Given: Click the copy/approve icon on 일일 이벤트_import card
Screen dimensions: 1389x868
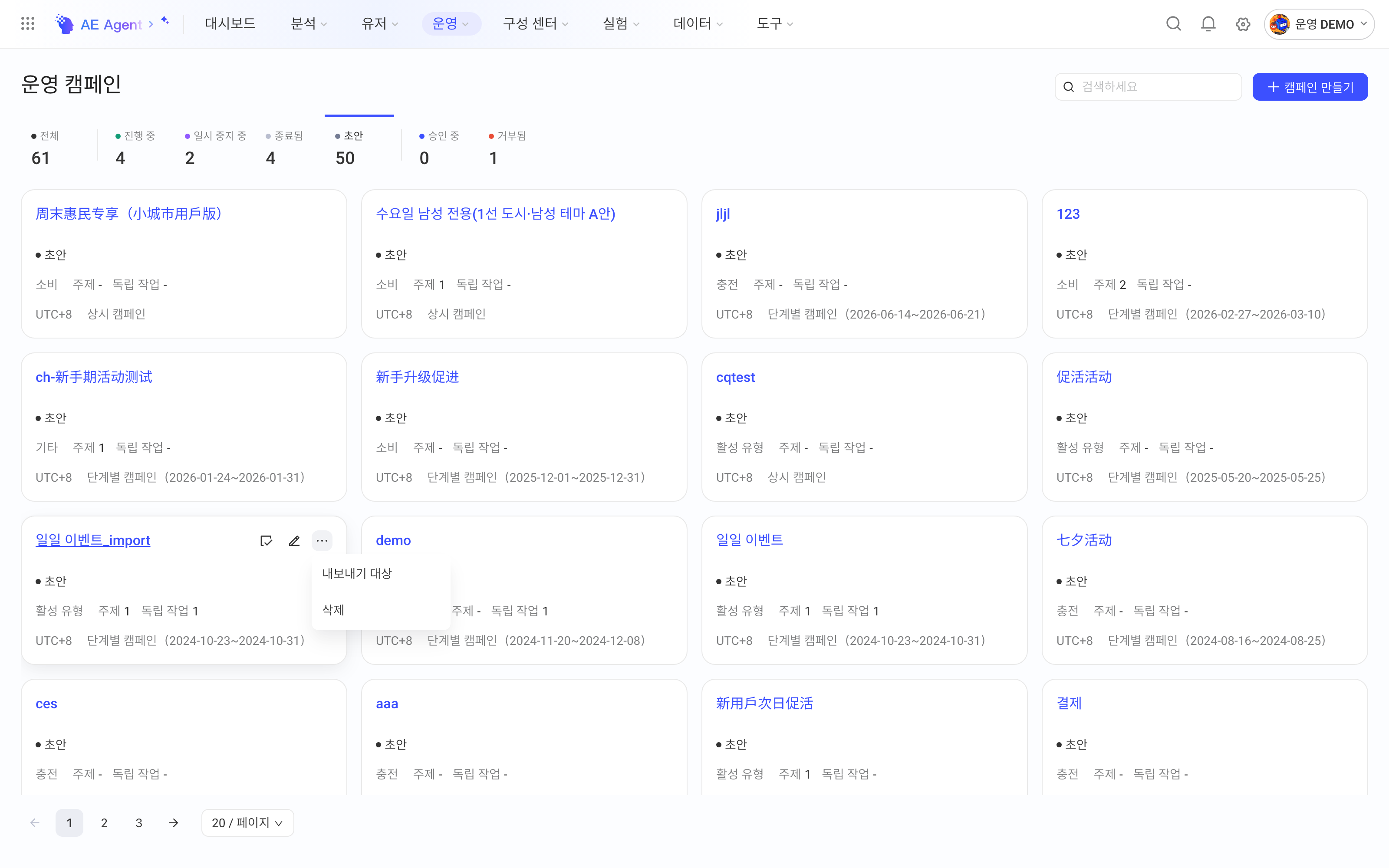Looking at the screenshot, I should click(x=266, y=541).
